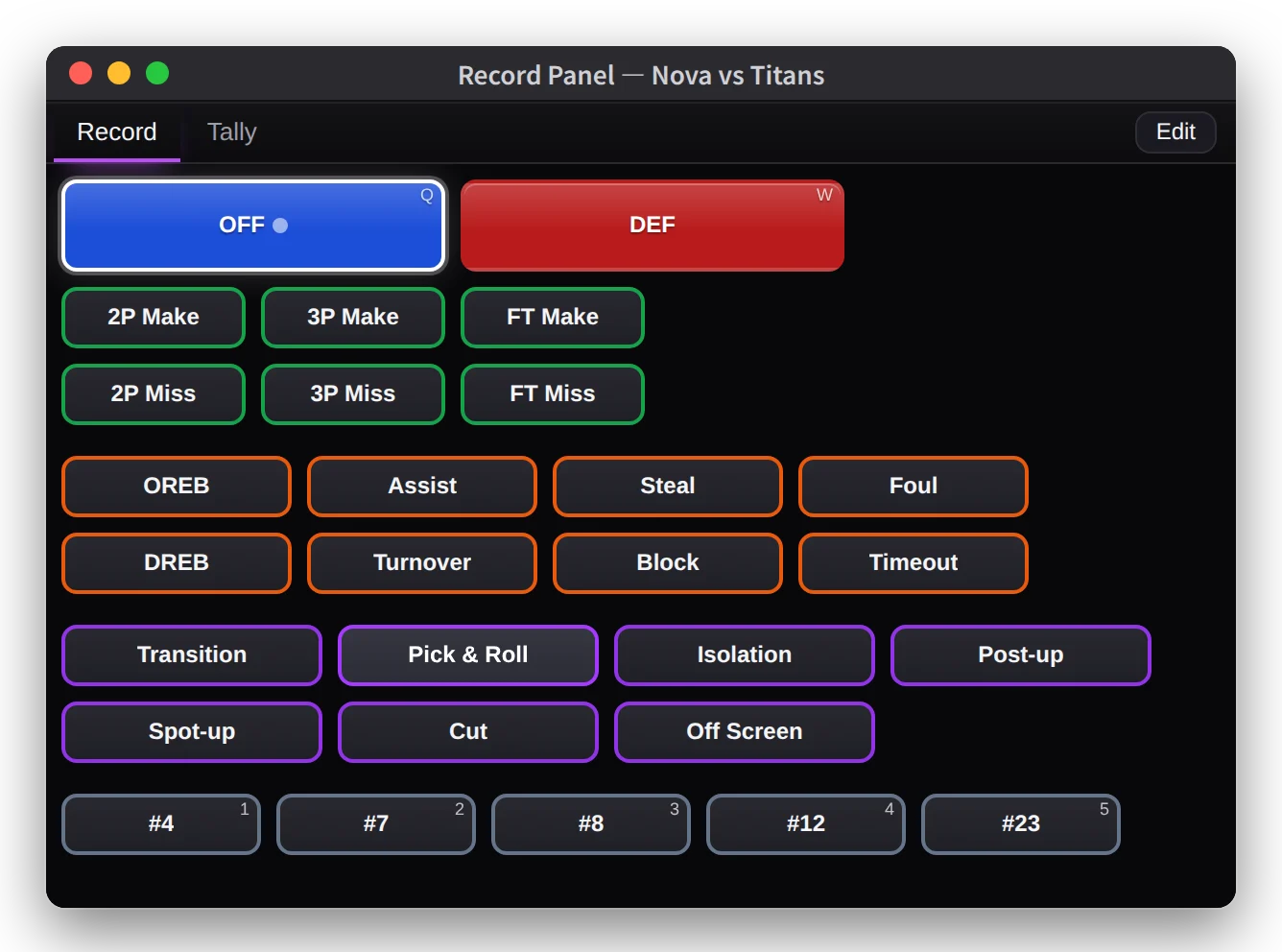The height and width of the screenshot is (952, 1282).
Task: Log a 2P Miss
Action: pyautogui.click(x=154, y=394)
